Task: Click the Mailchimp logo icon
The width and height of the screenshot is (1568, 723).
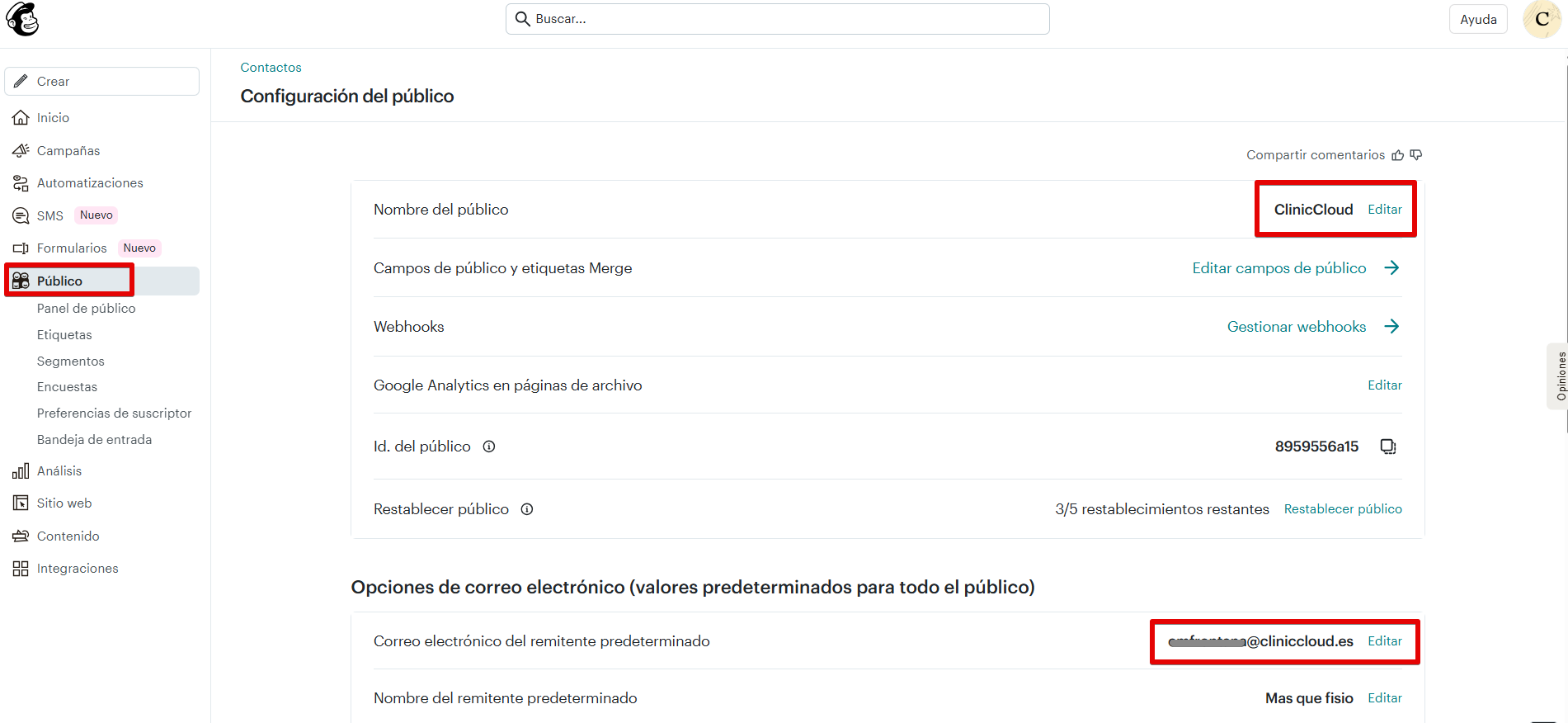Action: (x=22, y=19)
